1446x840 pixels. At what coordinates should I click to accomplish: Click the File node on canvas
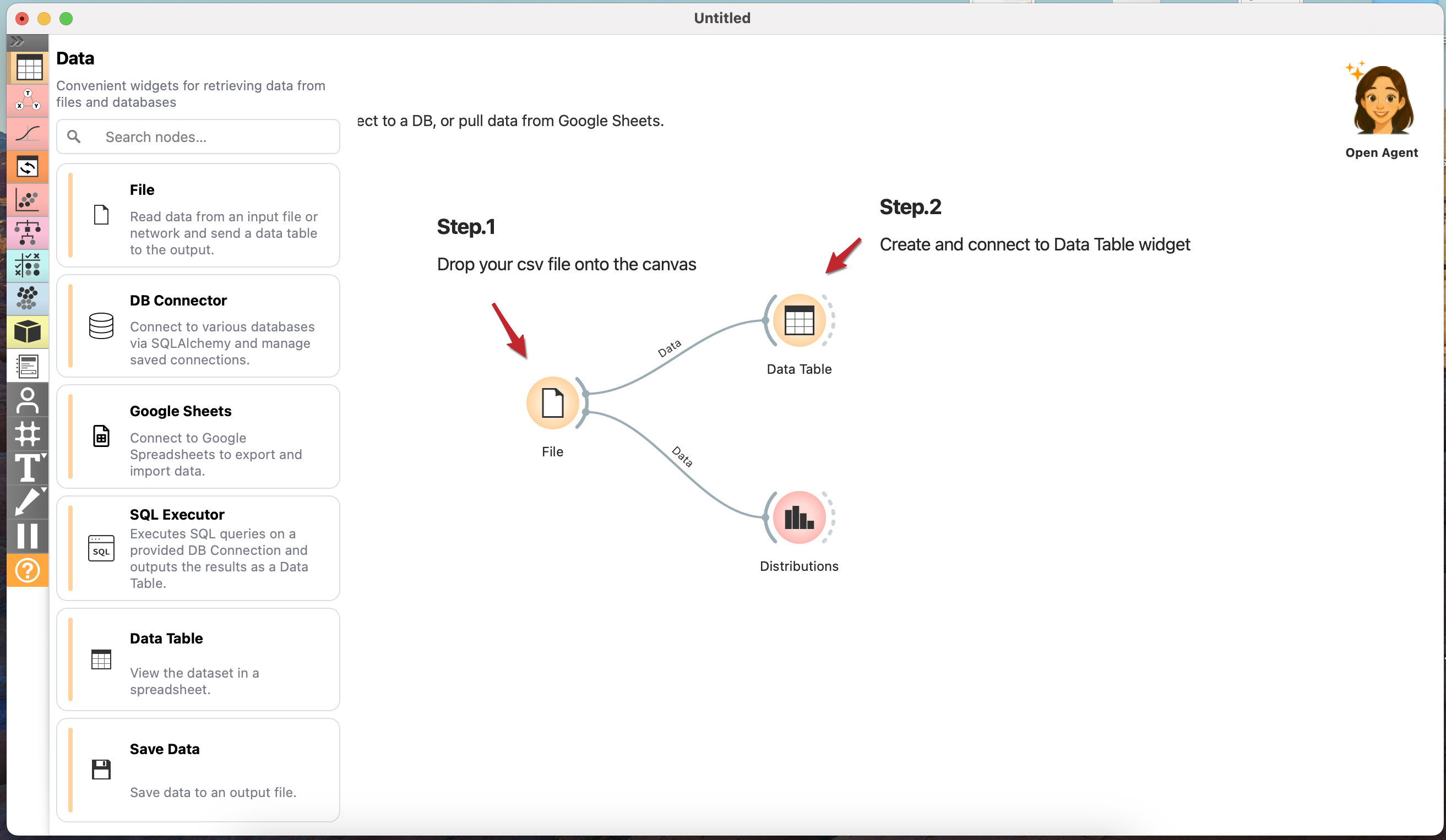[x=552, y=403]
